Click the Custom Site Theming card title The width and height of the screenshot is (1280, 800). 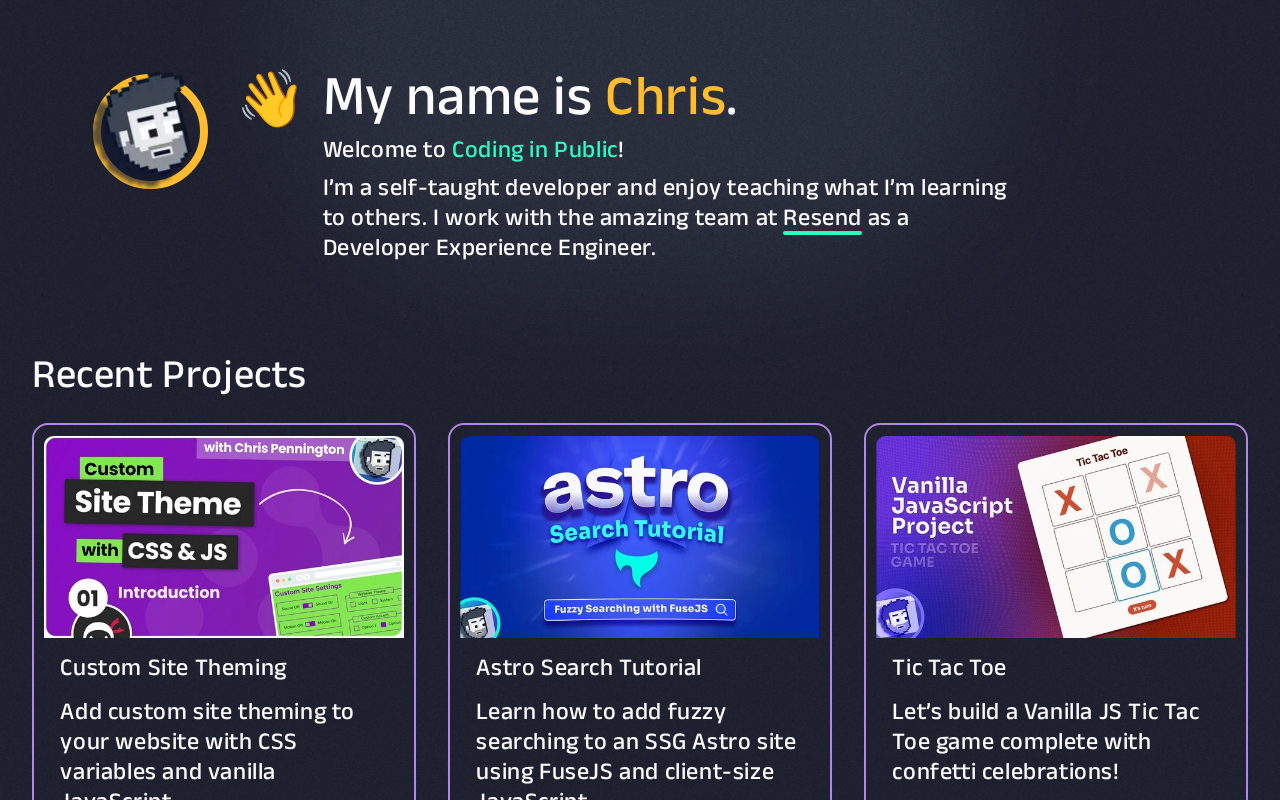tap(173, 668)
